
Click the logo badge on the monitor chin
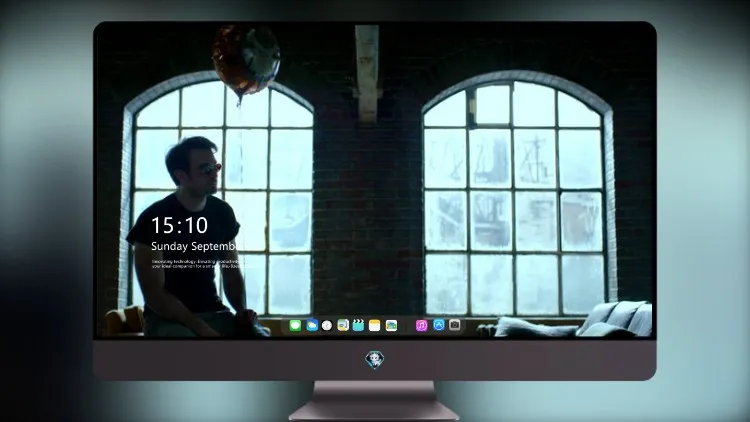click(x=375, y=360)
